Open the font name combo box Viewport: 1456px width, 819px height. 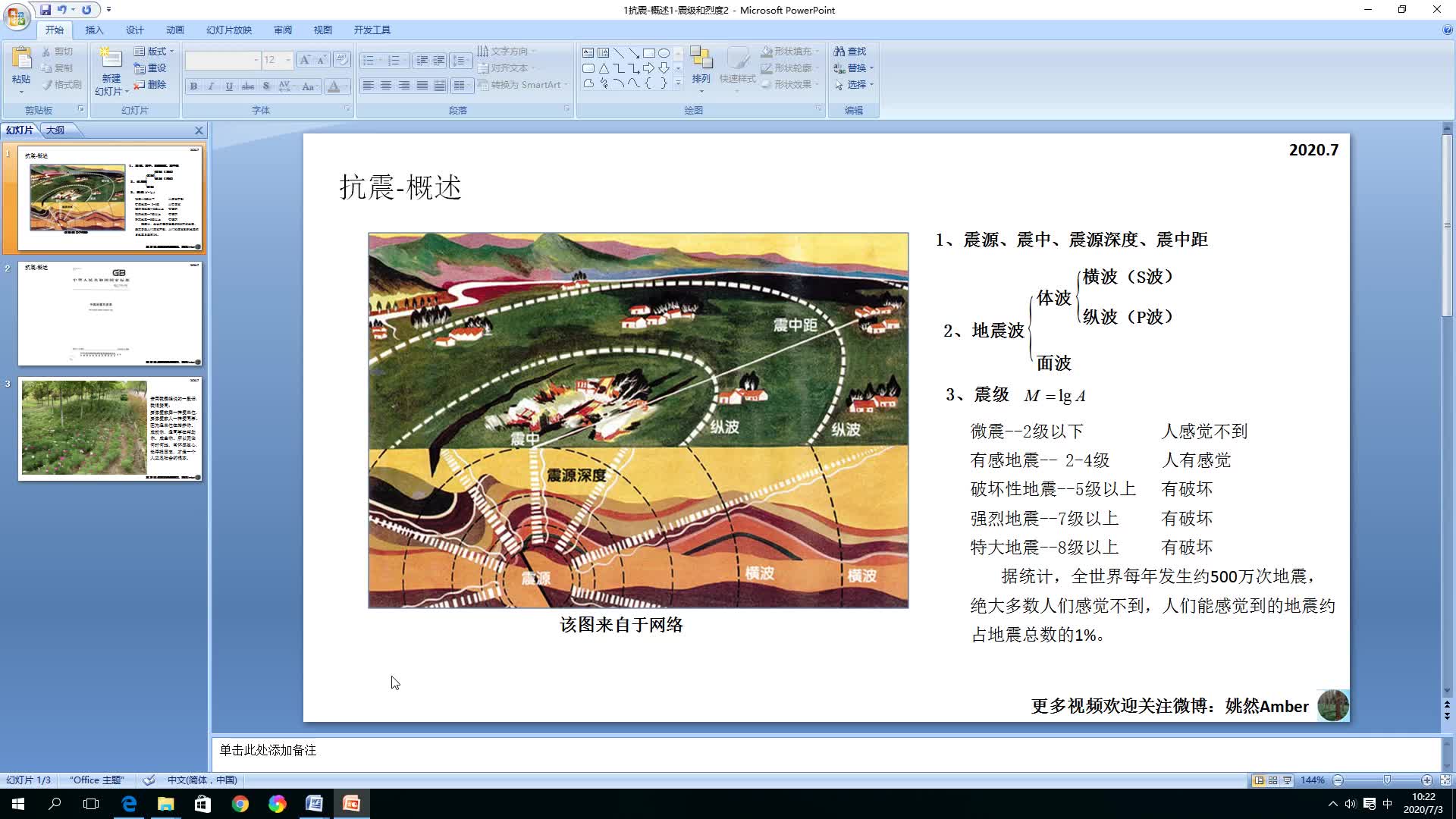click(x=222, y=60)
